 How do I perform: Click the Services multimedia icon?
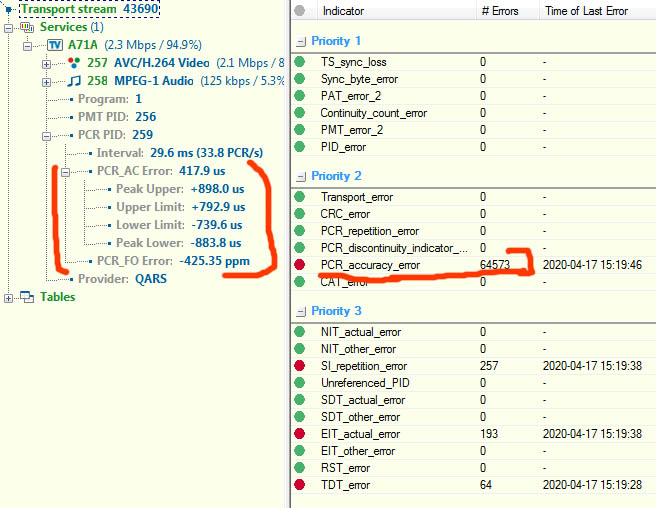[27, 28]
